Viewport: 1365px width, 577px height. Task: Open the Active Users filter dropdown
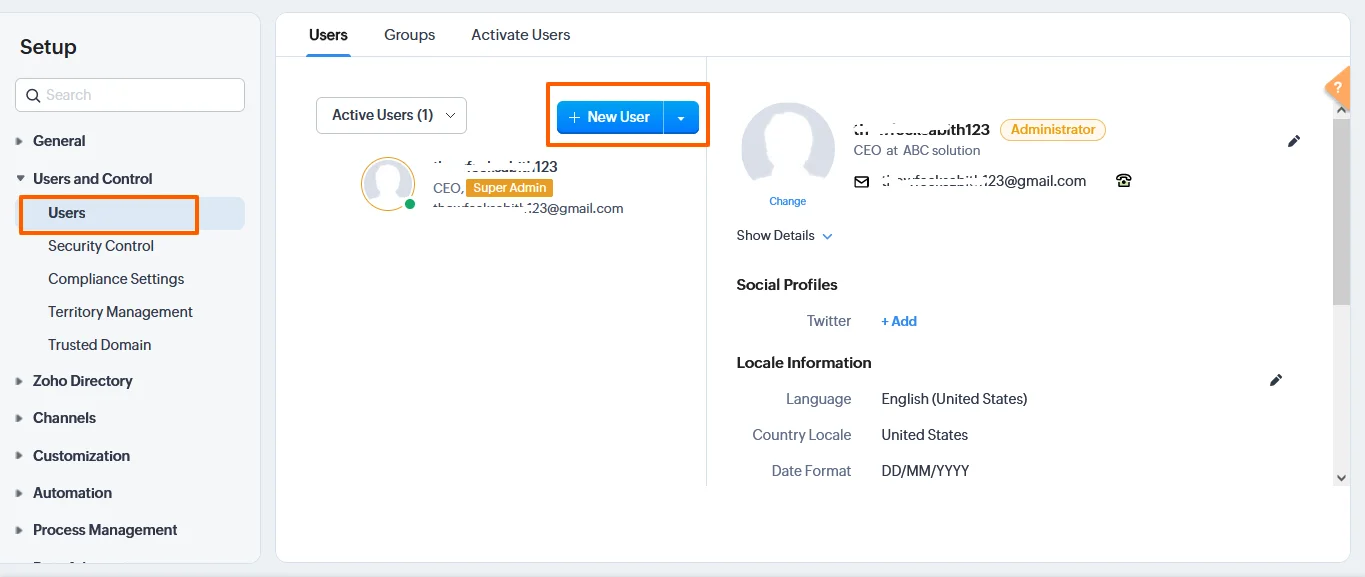tap(390, 115)
